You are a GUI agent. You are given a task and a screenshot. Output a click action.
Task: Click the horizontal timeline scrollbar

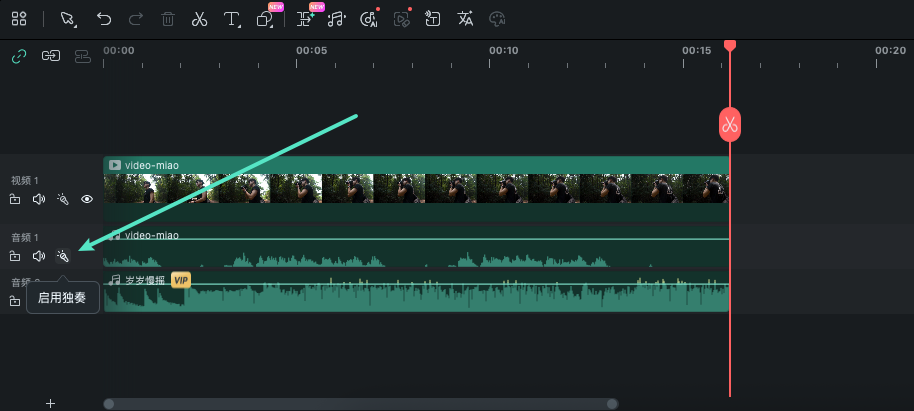tap(360, 404)
